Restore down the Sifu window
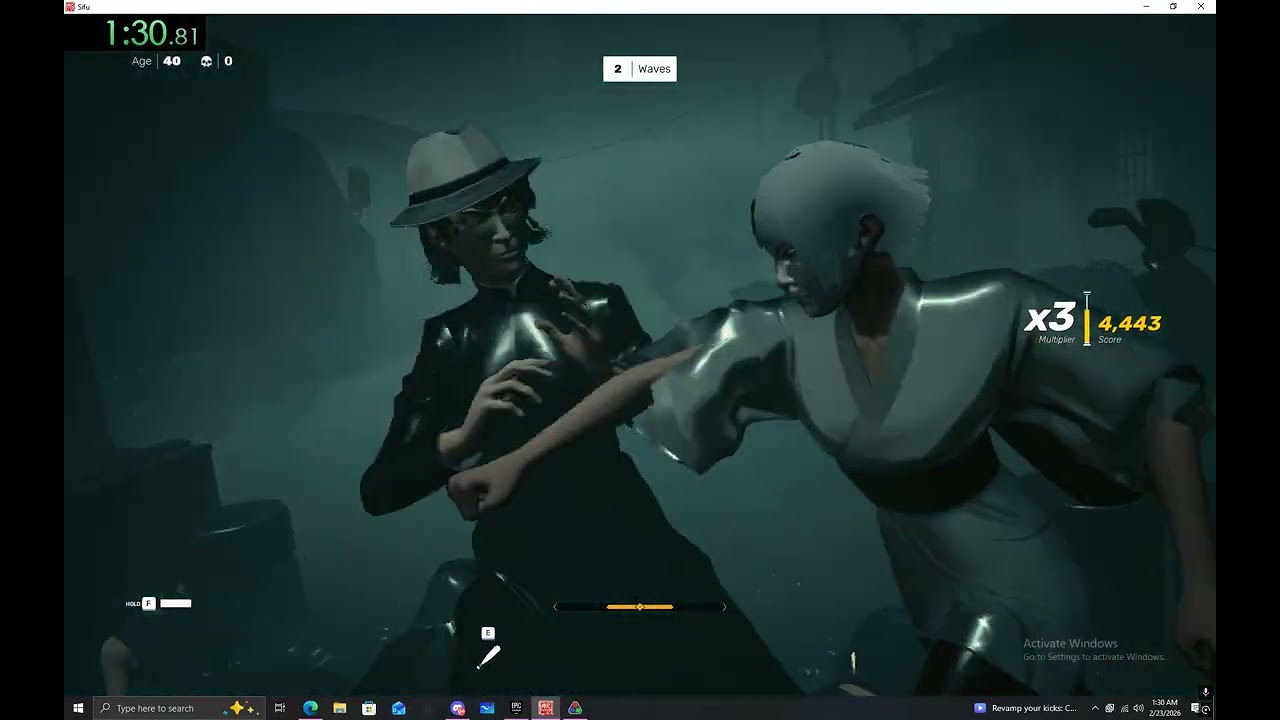Image resolution: width=1280 pixels, height=720 pixels. click(1173, 7)
